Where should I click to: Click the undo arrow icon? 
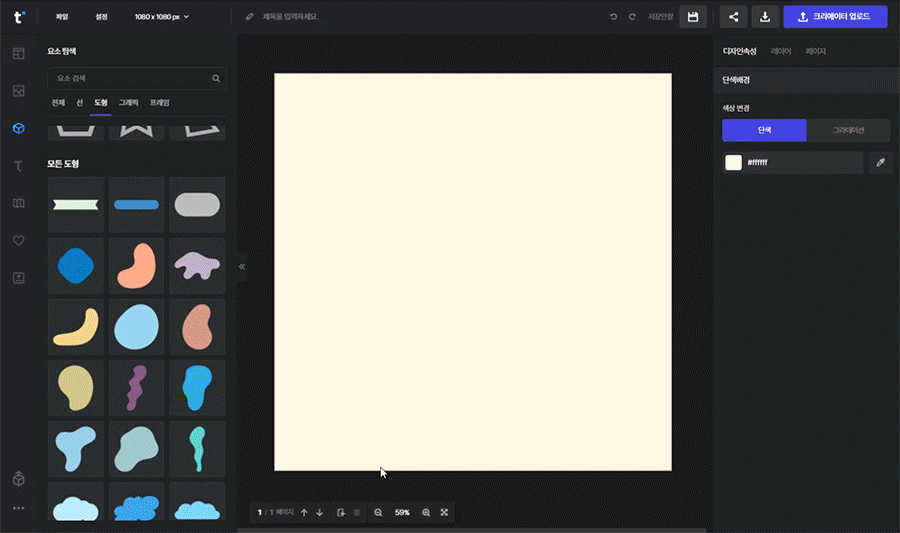pyautogui.click(x=614, y=17)
